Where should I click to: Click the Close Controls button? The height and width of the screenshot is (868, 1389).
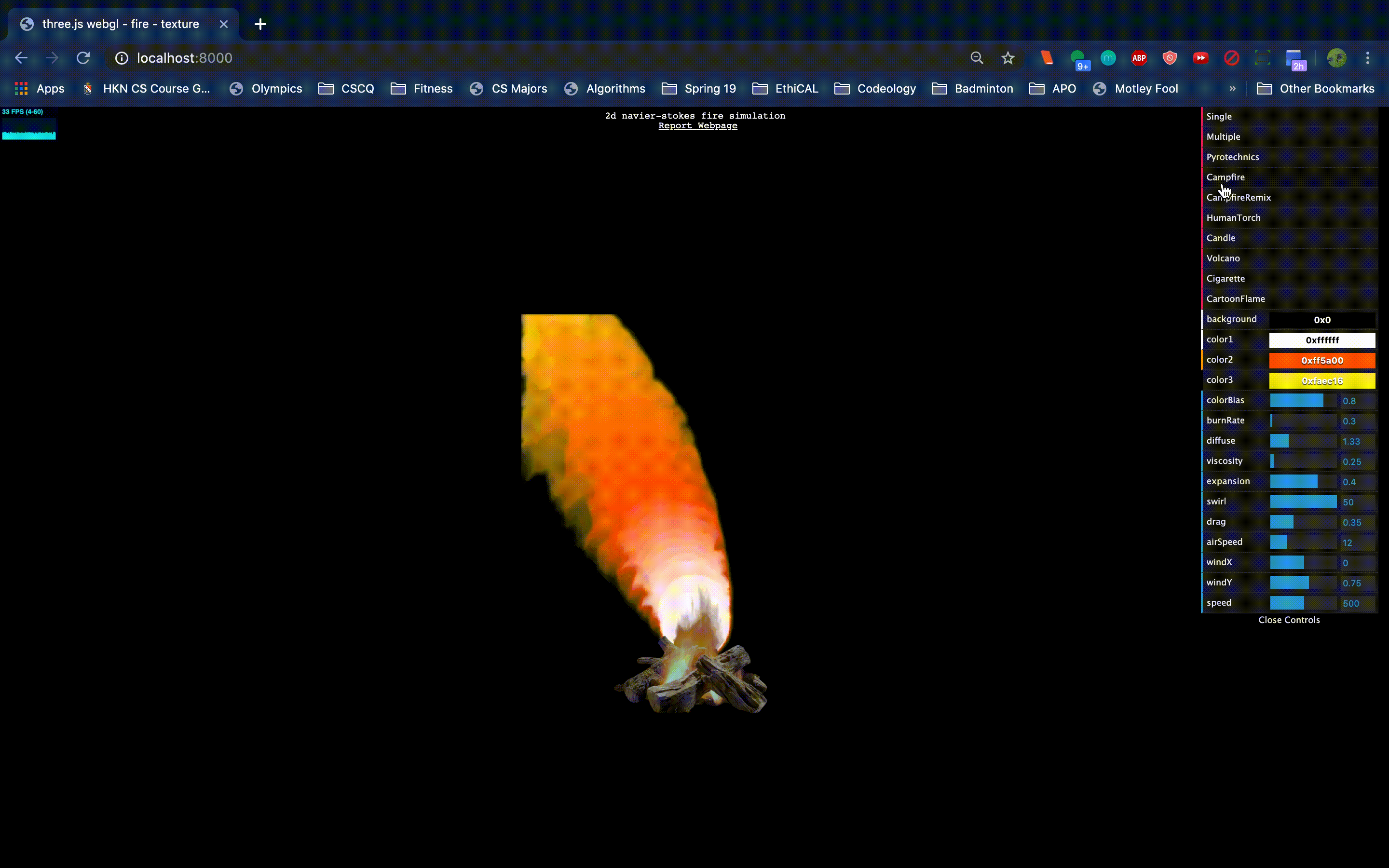pos(1289,620)
